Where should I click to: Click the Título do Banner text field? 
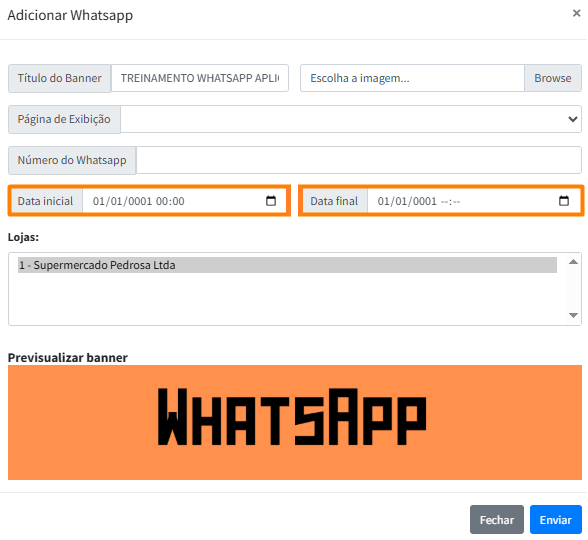coord(200,78)
